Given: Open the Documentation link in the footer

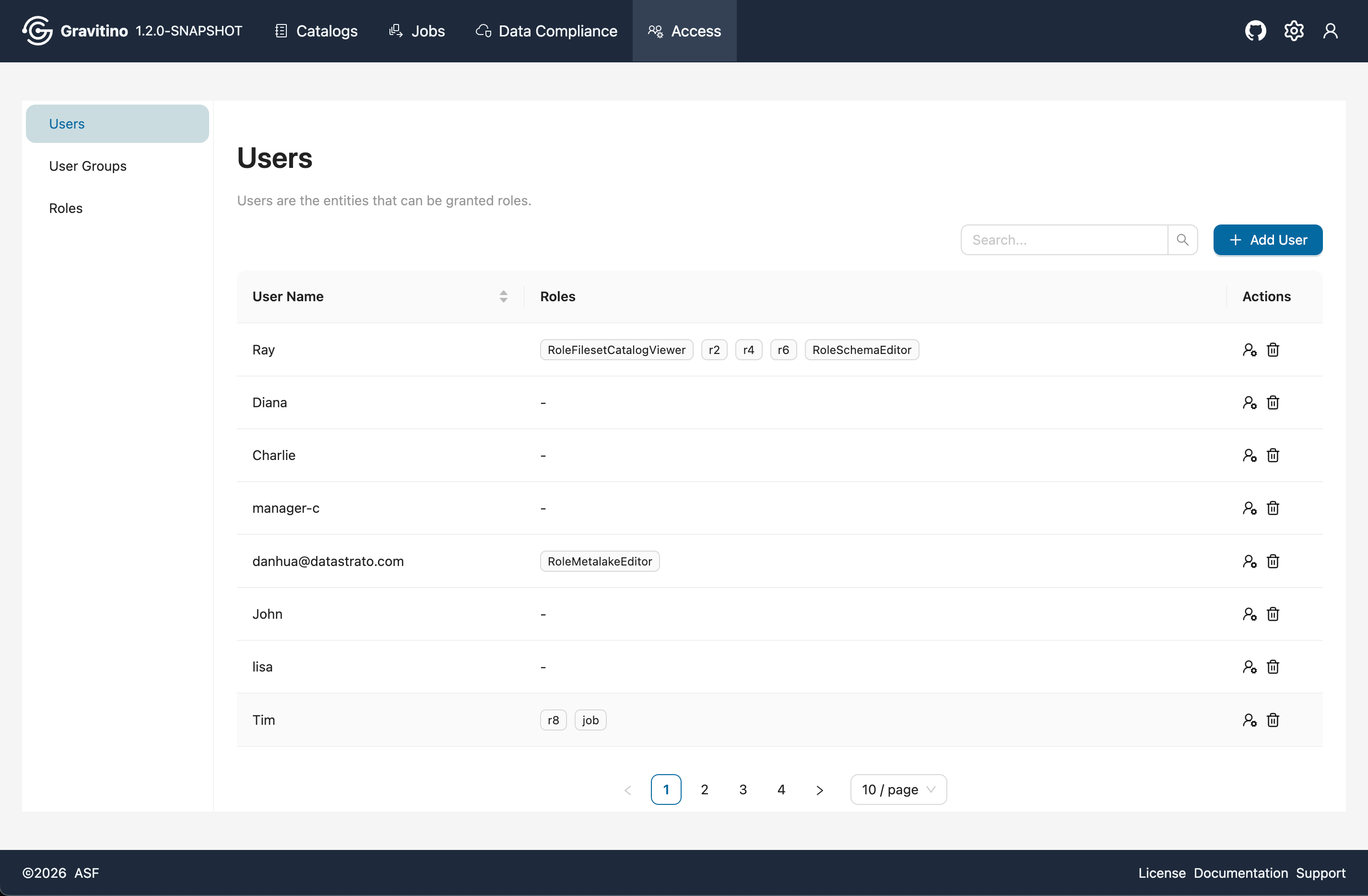Looking at the screenshot, I should click(x=1240, y=873).
